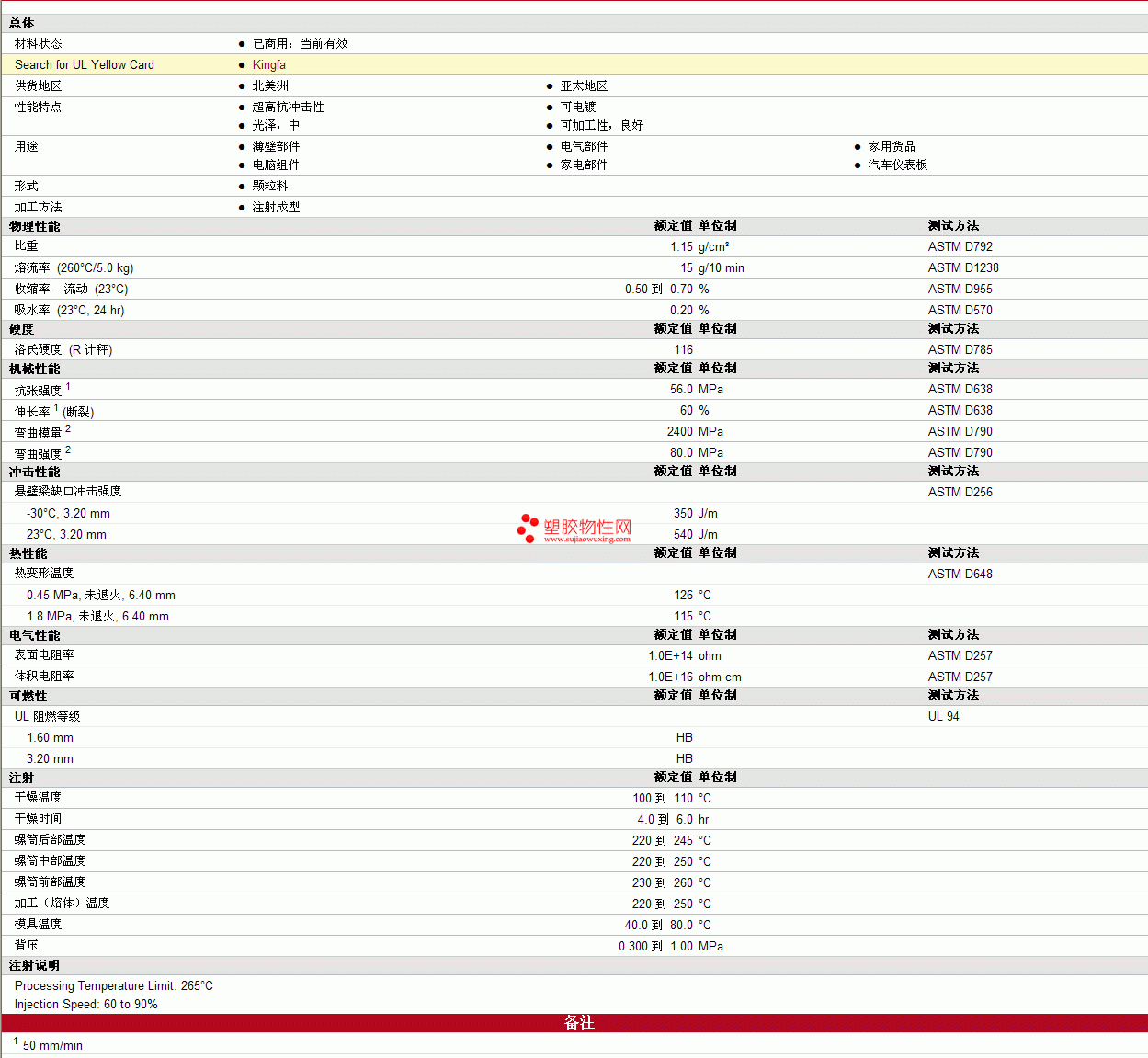Click the '亚太地区' supply region entry
The image size is (1148, 1058).
coord(584,85)
